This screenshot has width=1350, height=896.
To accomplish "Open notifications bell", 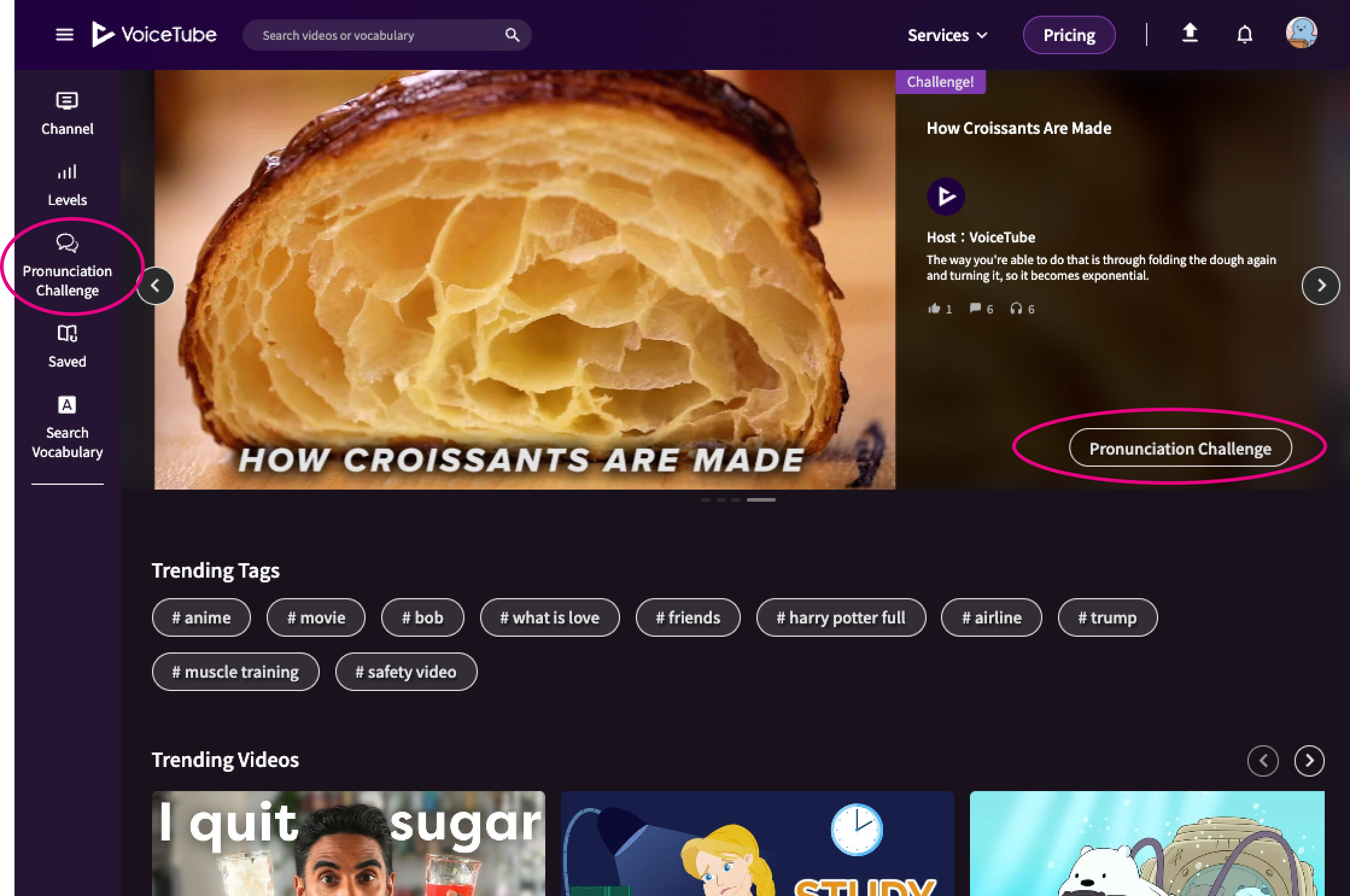I will point(1244,34).
